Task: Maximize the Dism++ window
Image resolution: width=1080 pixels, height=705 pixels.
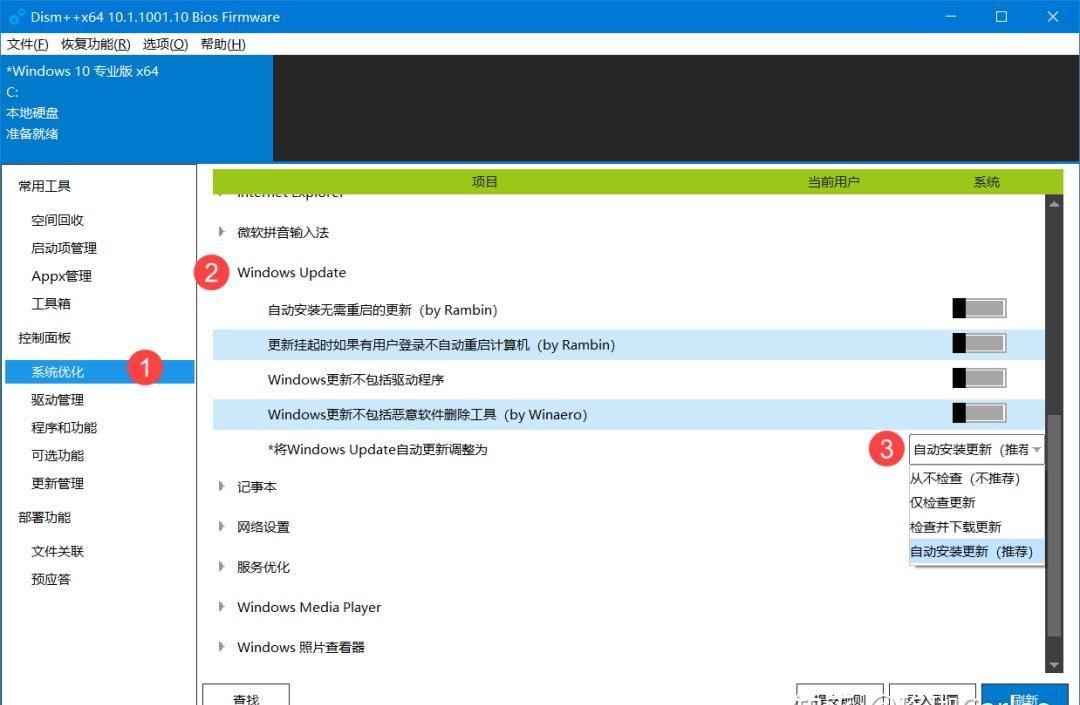Action: click(1001, 17)
